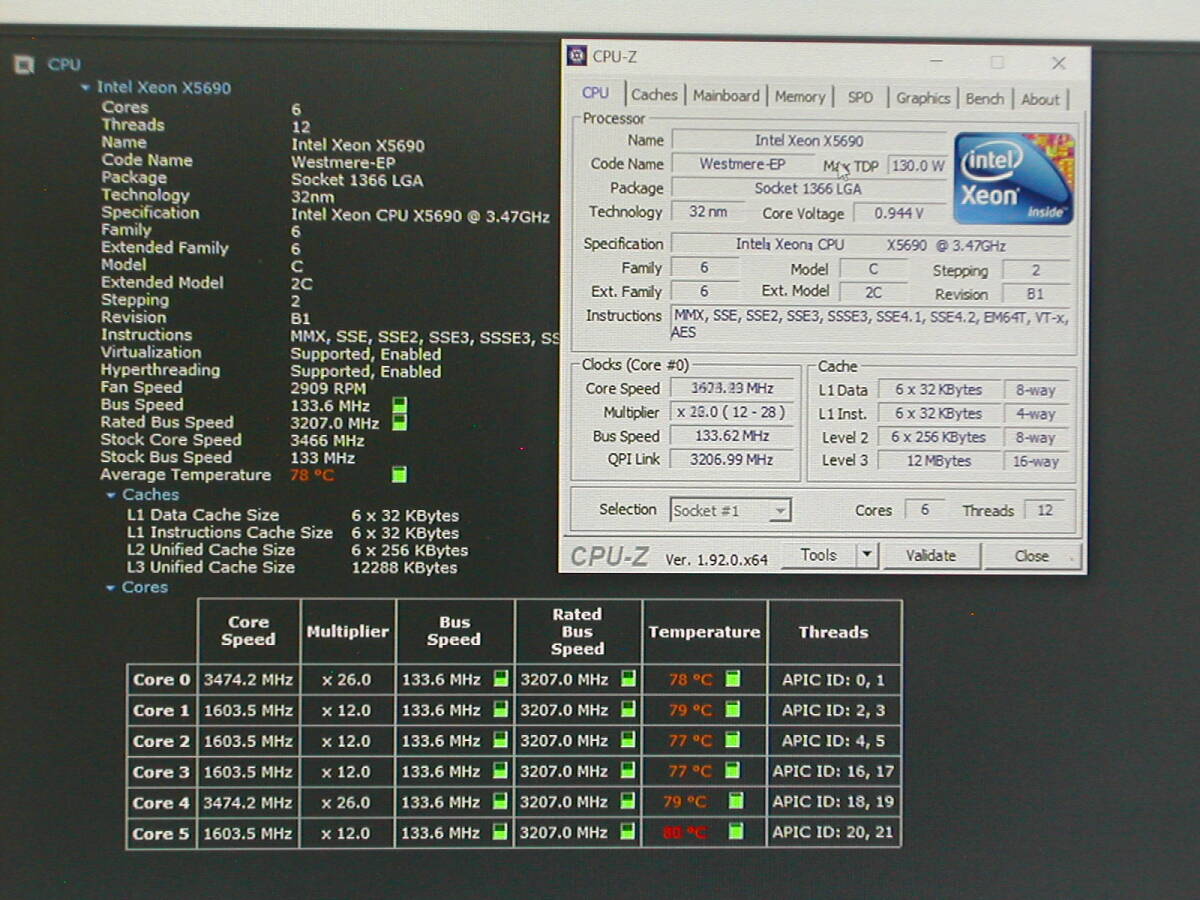
Task: Click the Level 3 cache value 12 MBytes
Action: pyautogui.click(x=939, y=461)
